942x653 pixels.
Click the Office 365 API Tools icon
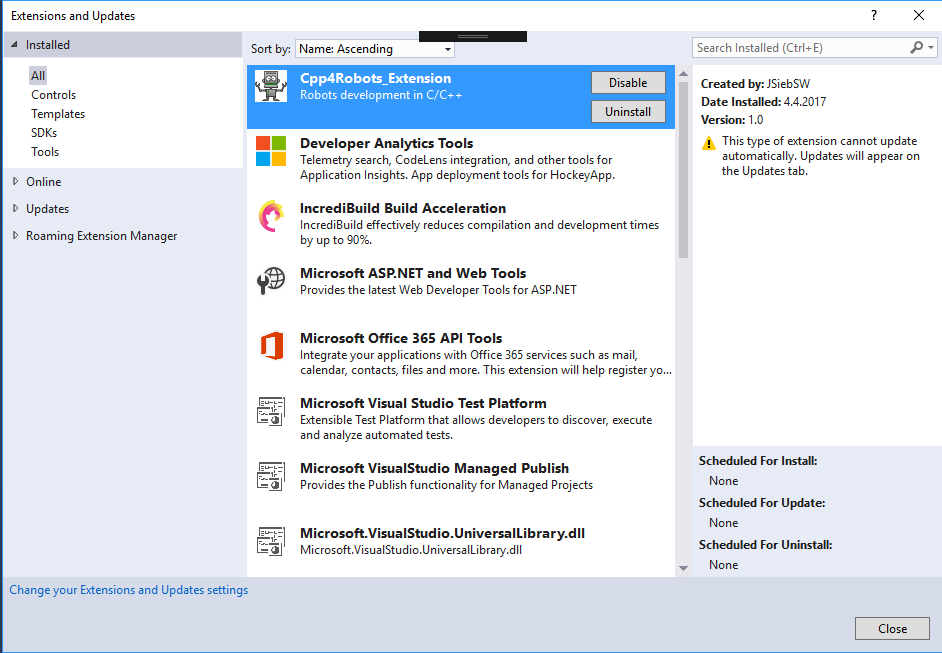272,345
